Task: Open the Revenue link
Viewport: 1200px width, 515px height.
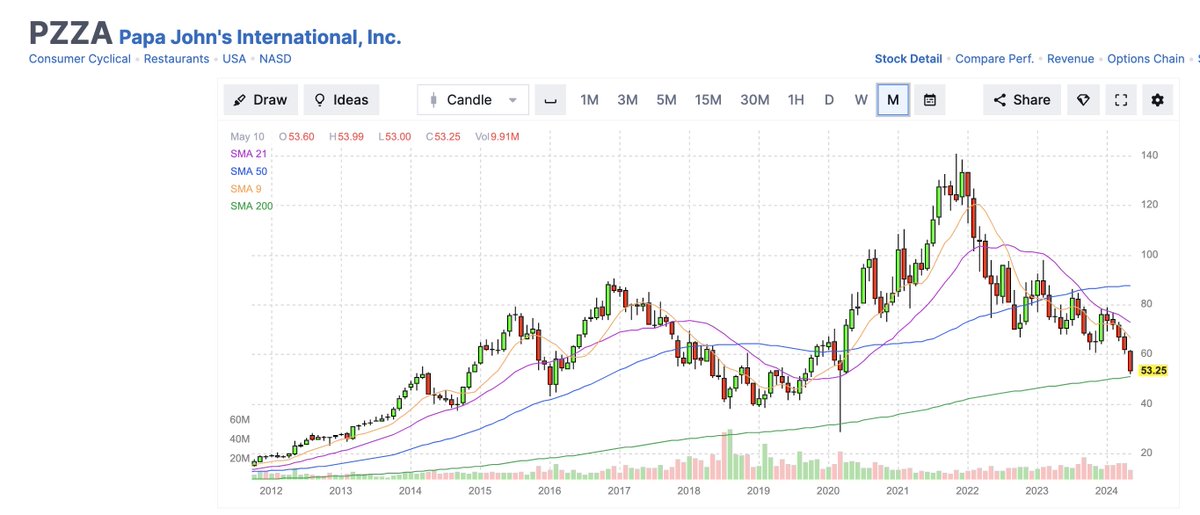Action: [1070, 59]
